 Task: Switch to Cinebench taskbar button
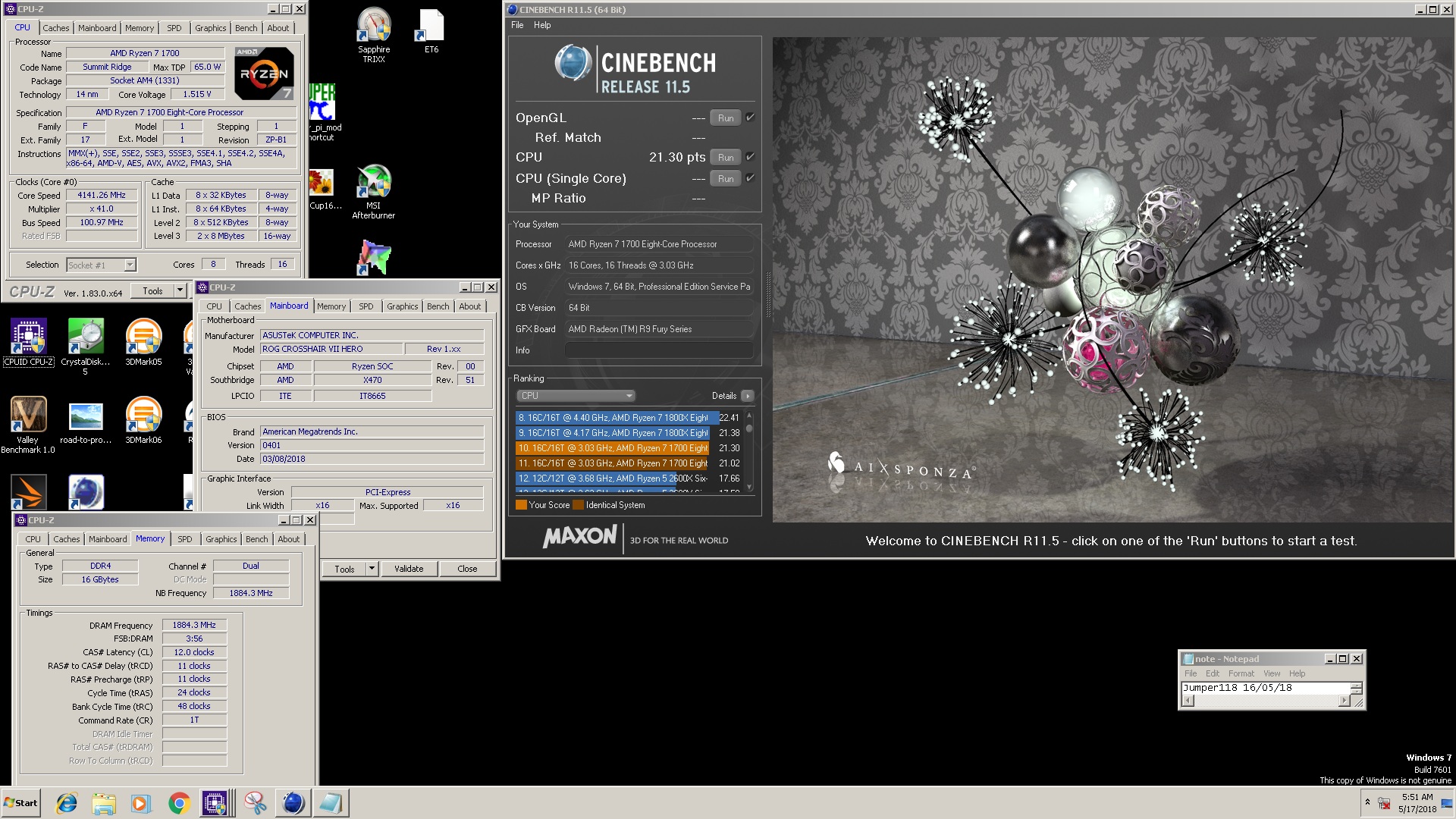(293, 803)
